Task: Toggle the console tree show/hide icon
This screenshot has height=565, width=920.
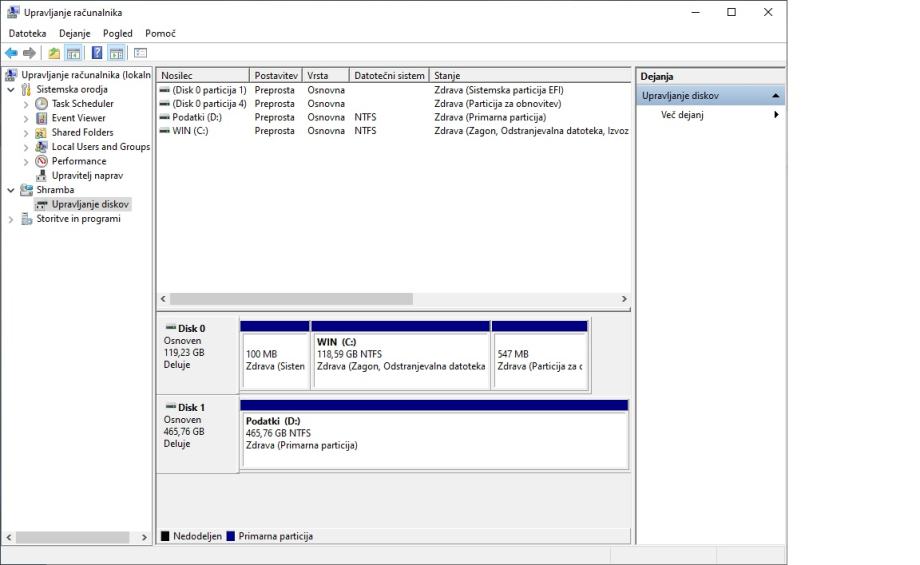Action: [73, 53]
